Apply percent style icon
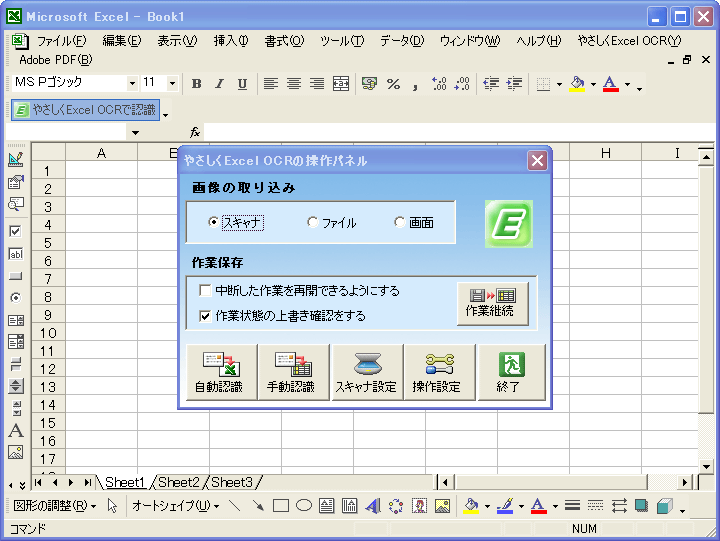 click(x=393, y=84)
